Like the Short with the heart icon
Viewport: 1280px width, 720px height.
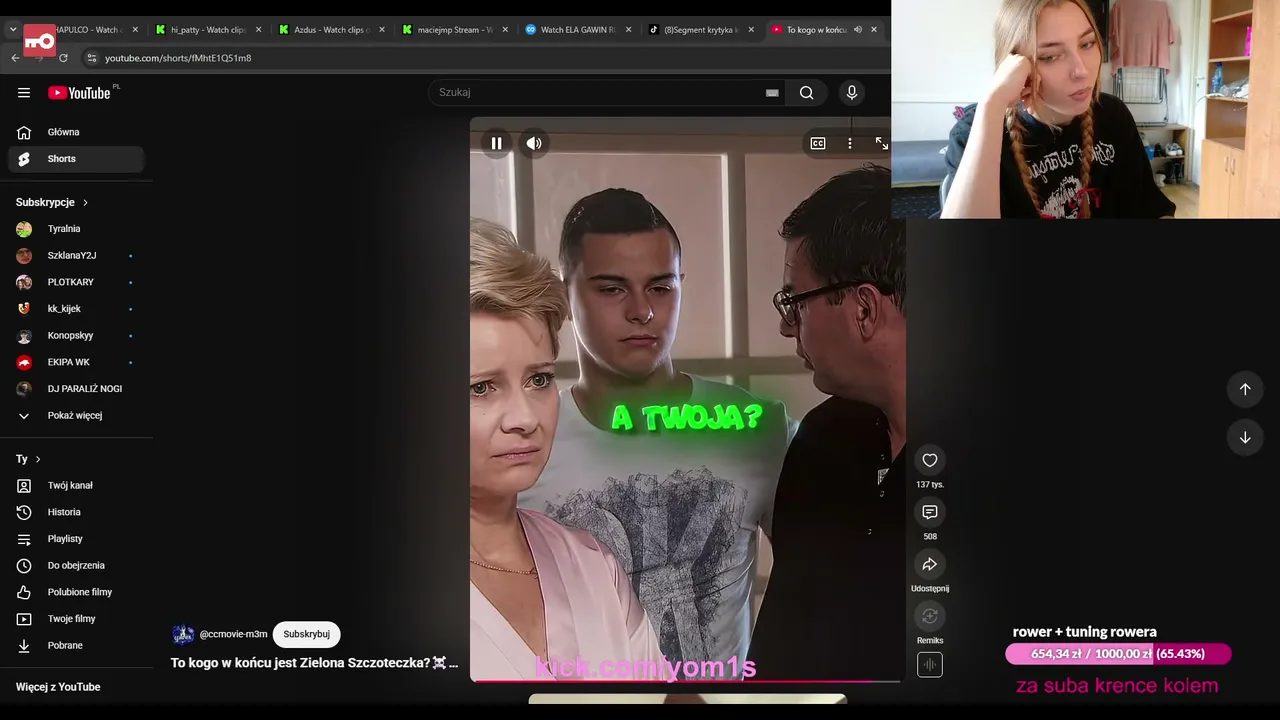(x=930, y=460)
